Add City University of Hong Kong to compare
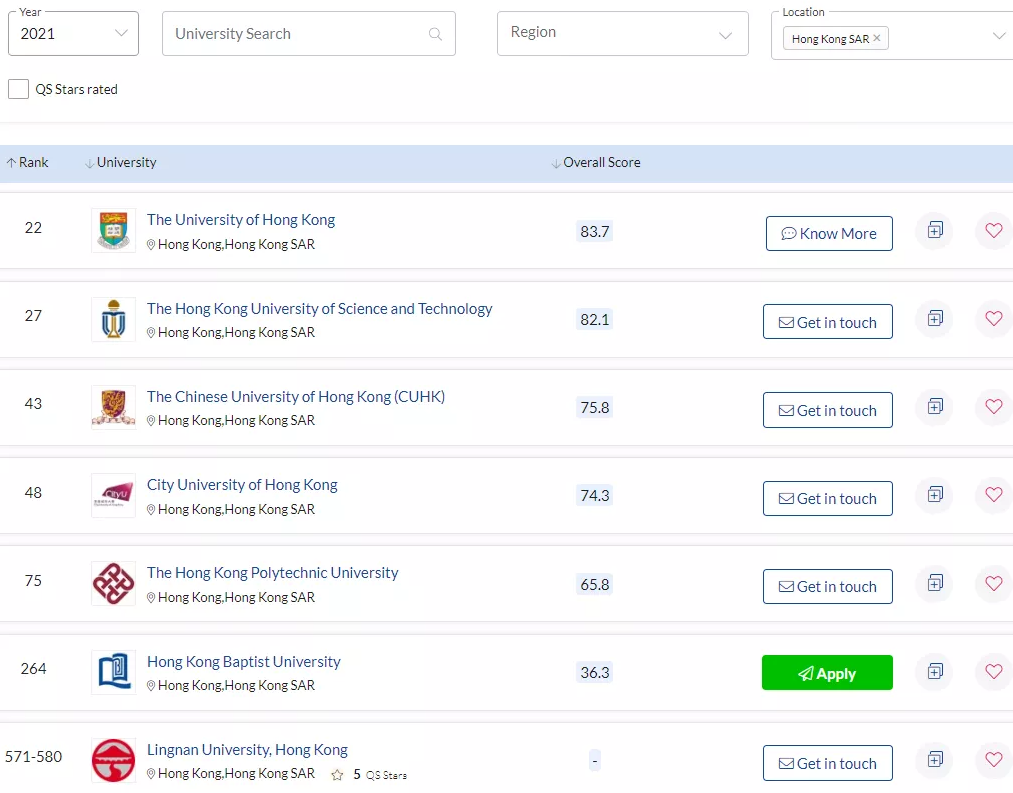 click(935, 495)
